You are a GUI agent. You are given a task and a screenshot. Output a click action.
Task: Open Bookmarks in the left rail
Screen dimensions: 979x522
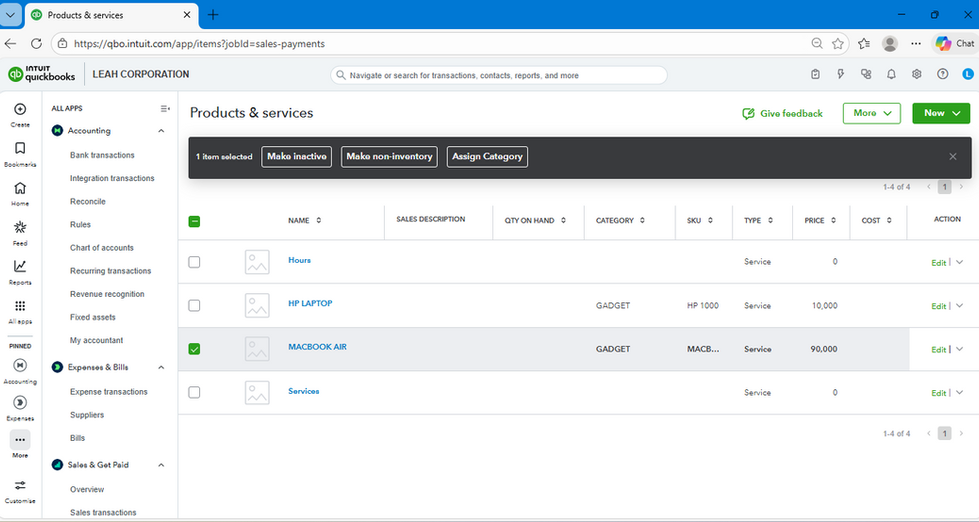click(x=20, y=149)
